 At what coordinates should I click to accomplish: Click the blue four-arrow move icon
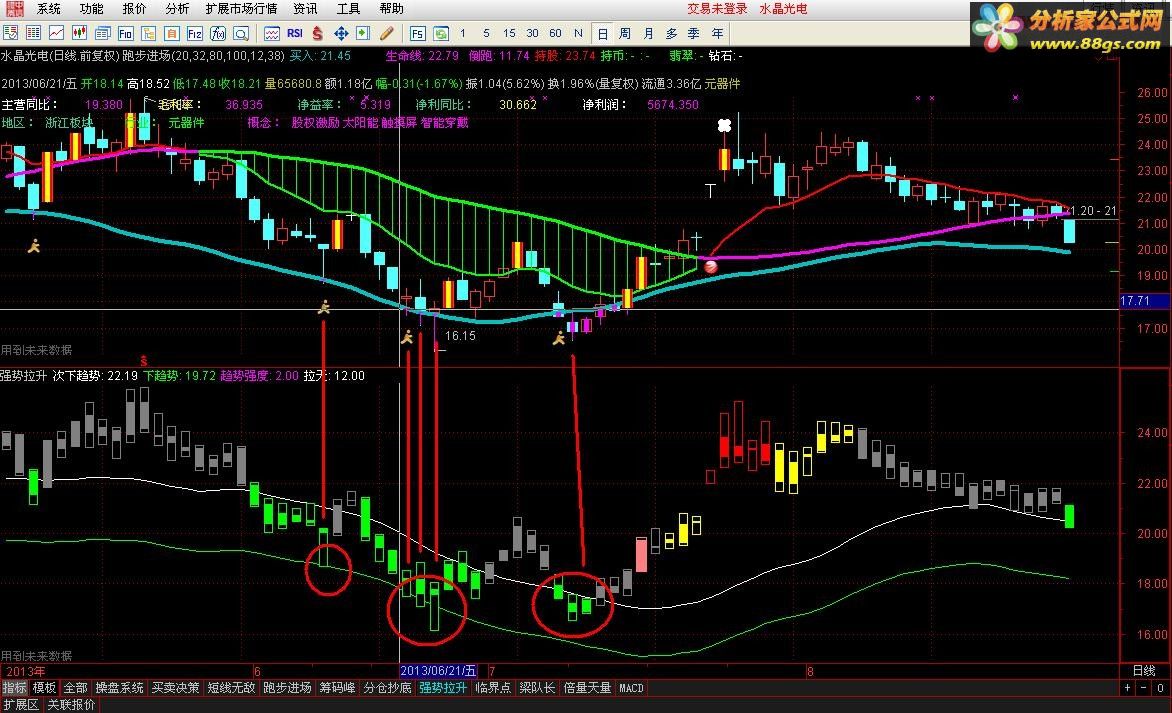pyautogui.click(x=341, y=33)
